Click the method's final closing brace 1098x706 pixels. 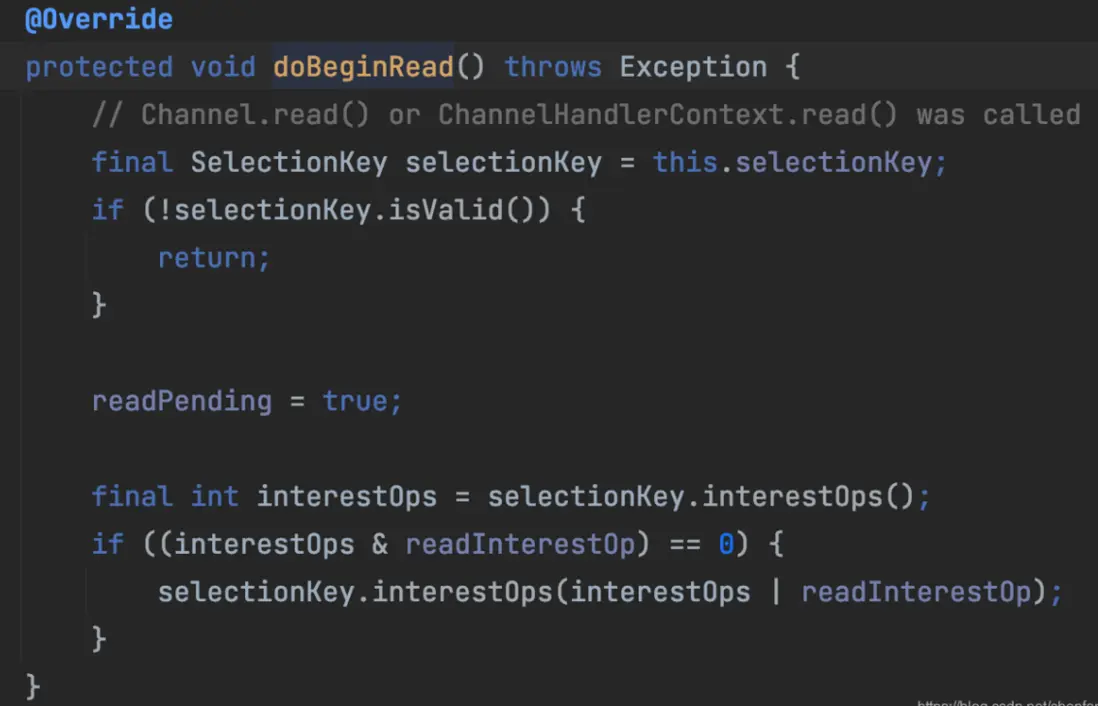click(x=33, y=686)
